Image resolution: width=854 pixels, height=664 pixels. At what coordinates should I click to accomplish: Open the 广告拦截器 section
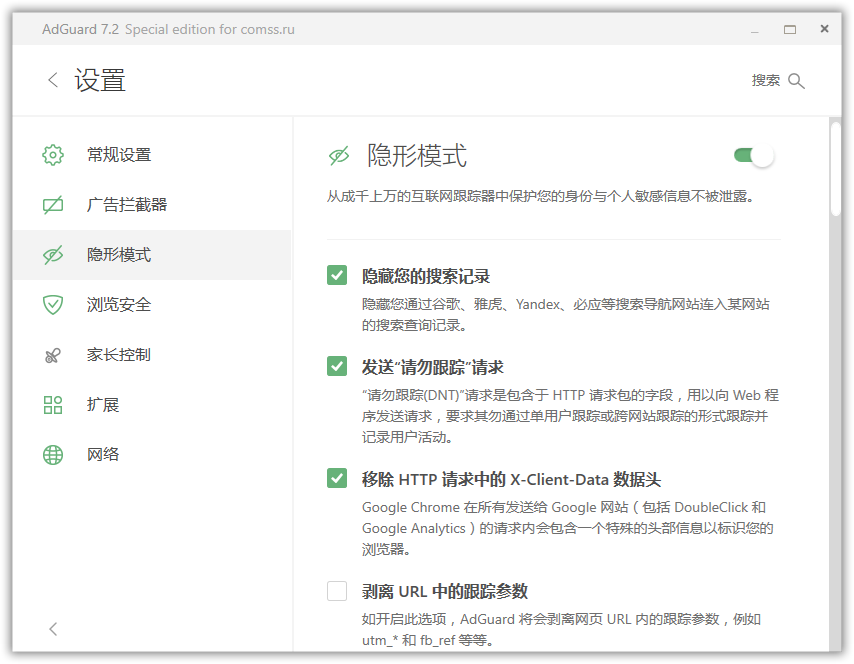pyautogui.click(x=152, y=205)
